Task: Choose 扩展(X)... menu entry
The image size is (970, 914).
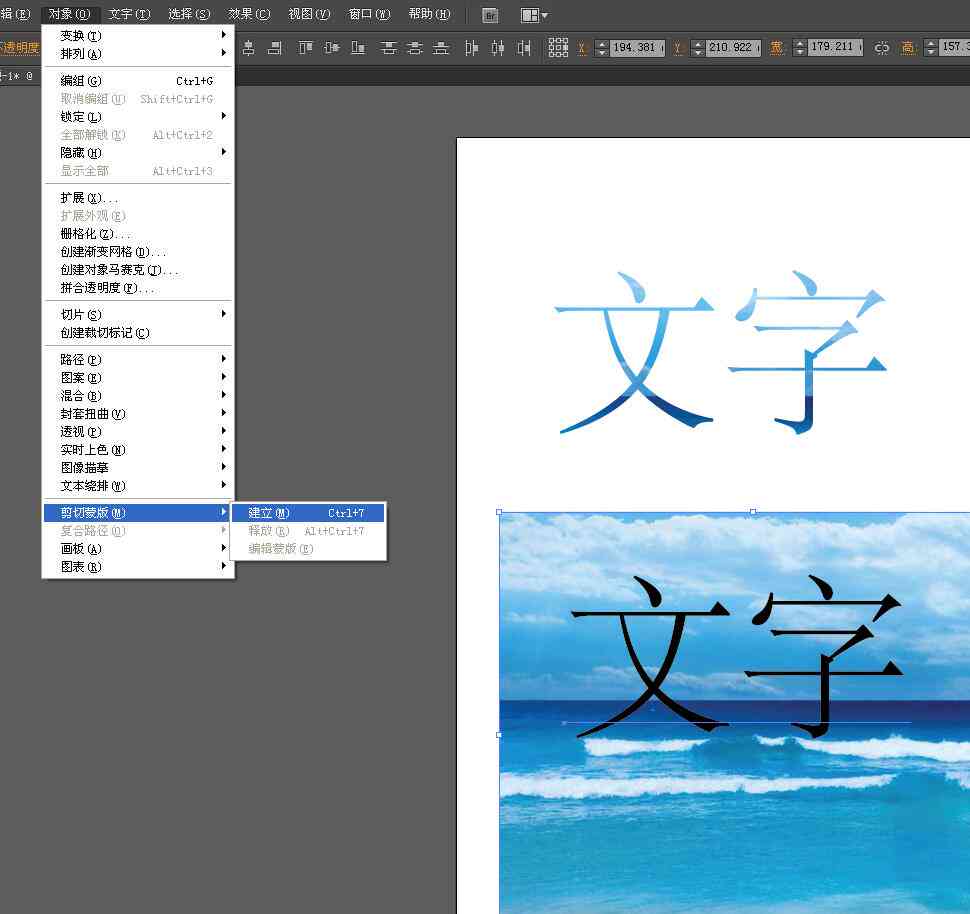Action: click(138, 198)
